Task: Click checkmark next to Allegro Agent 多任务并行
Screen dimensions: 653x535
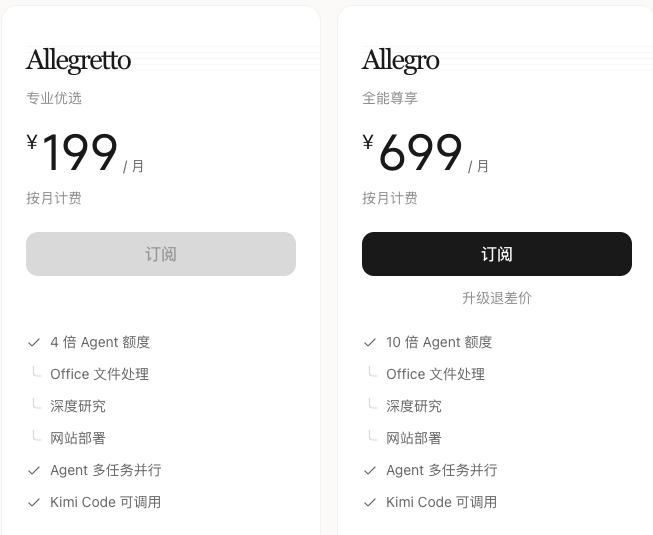Action: pyautogui.click(x=370, y=470)
